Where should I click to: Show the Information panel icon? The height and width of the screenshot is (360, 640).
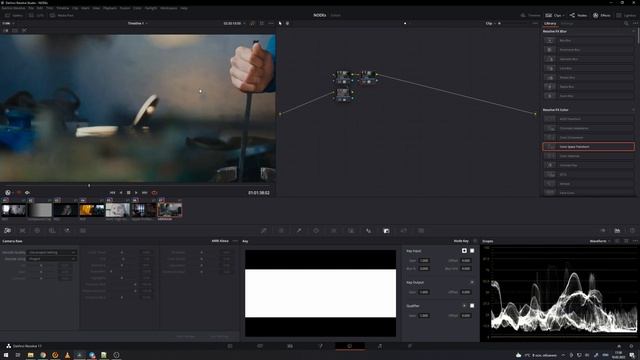[x=632, y=231]
